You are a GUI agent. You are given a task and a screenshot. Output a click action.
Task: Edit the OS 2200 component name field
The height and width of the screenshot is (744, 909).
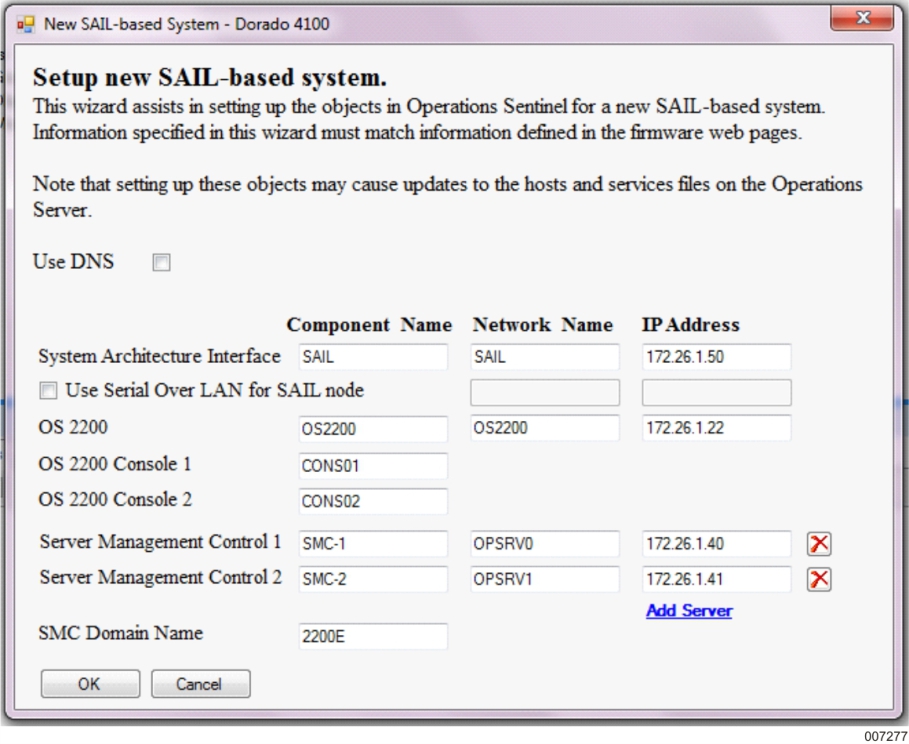point(373,429)
